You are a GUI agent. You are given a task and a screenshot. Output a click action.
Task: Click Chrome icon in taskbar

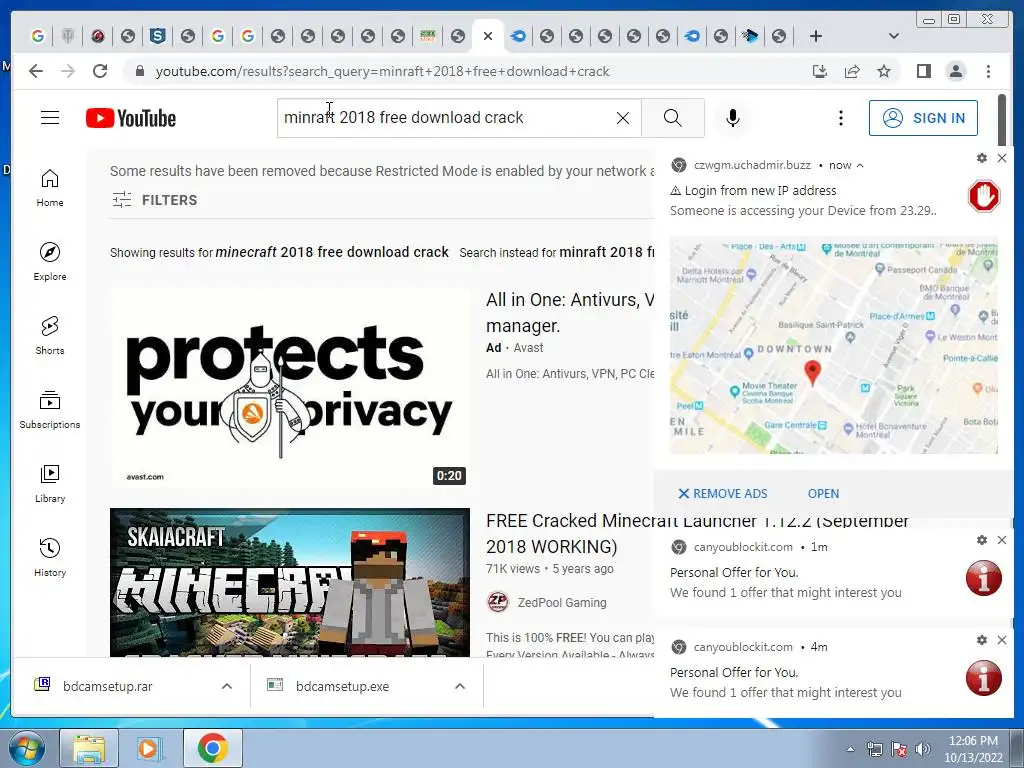point(212,748)
